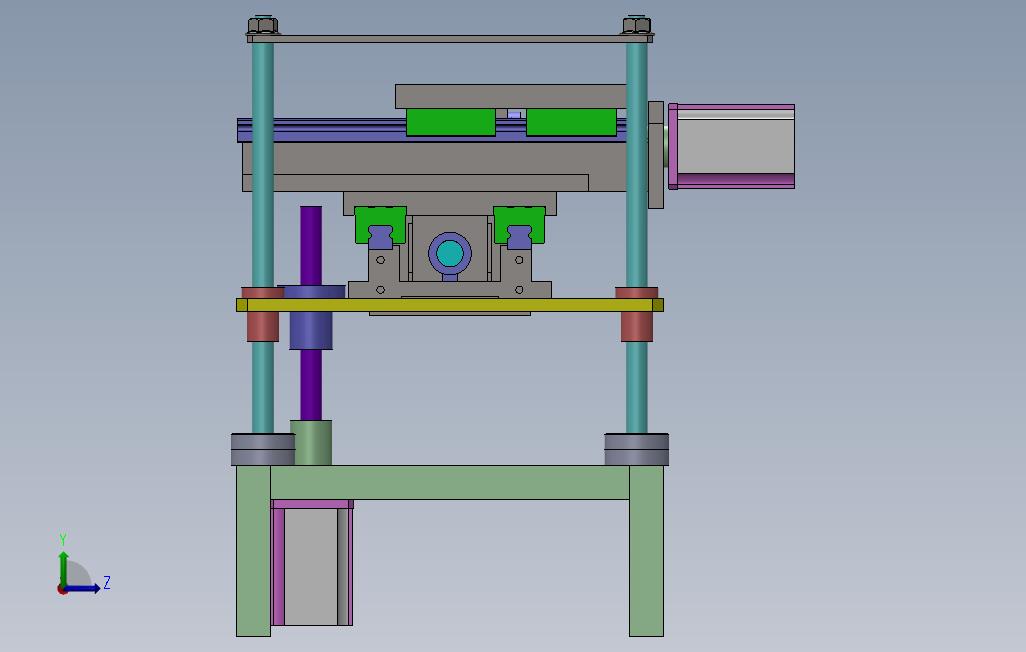Select the yellow horizontal platform plate
The image size is (1026, 652).
click(450, 305)
